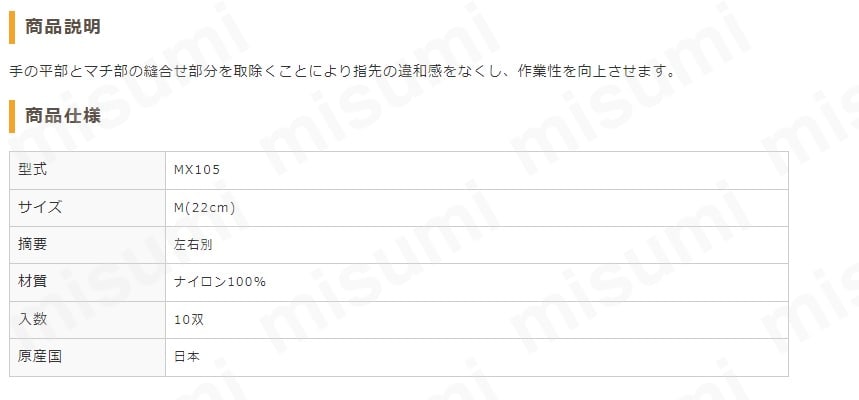Click the サイズ row label
The image size is (859, 400).
point(40,208)
